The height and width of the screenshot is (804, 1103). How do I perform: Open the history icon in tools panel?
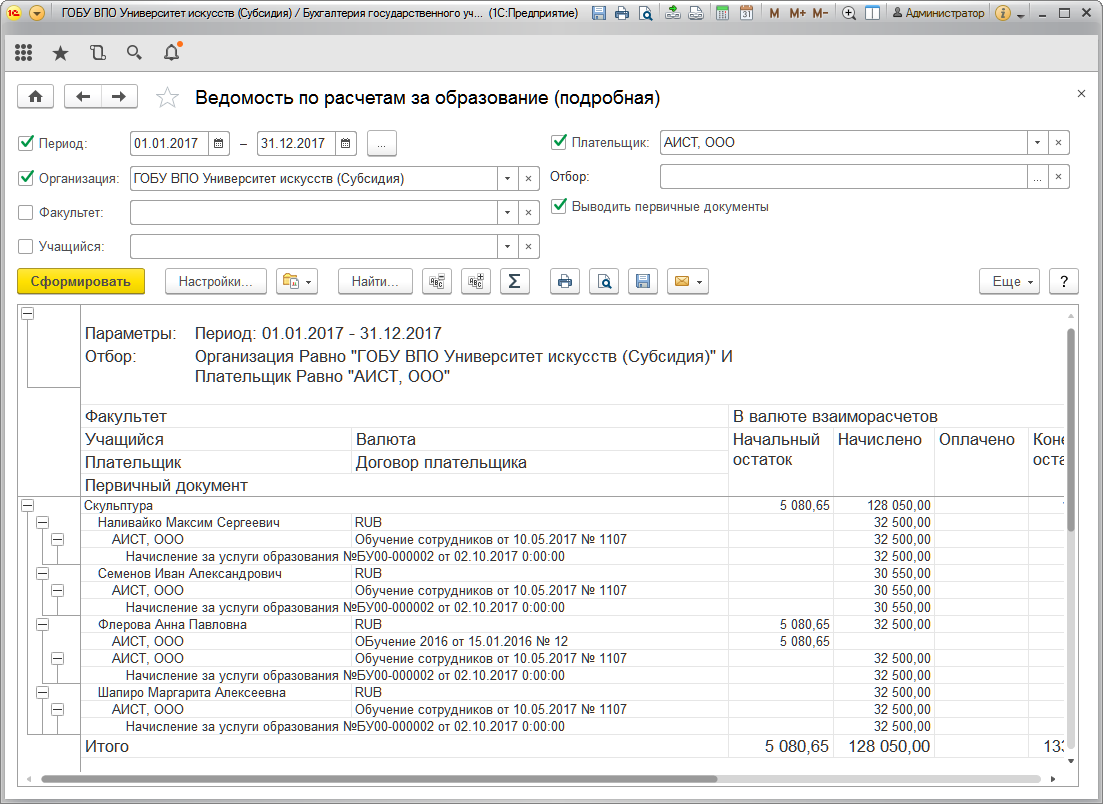pyautogui.click(x=98, y=53)
